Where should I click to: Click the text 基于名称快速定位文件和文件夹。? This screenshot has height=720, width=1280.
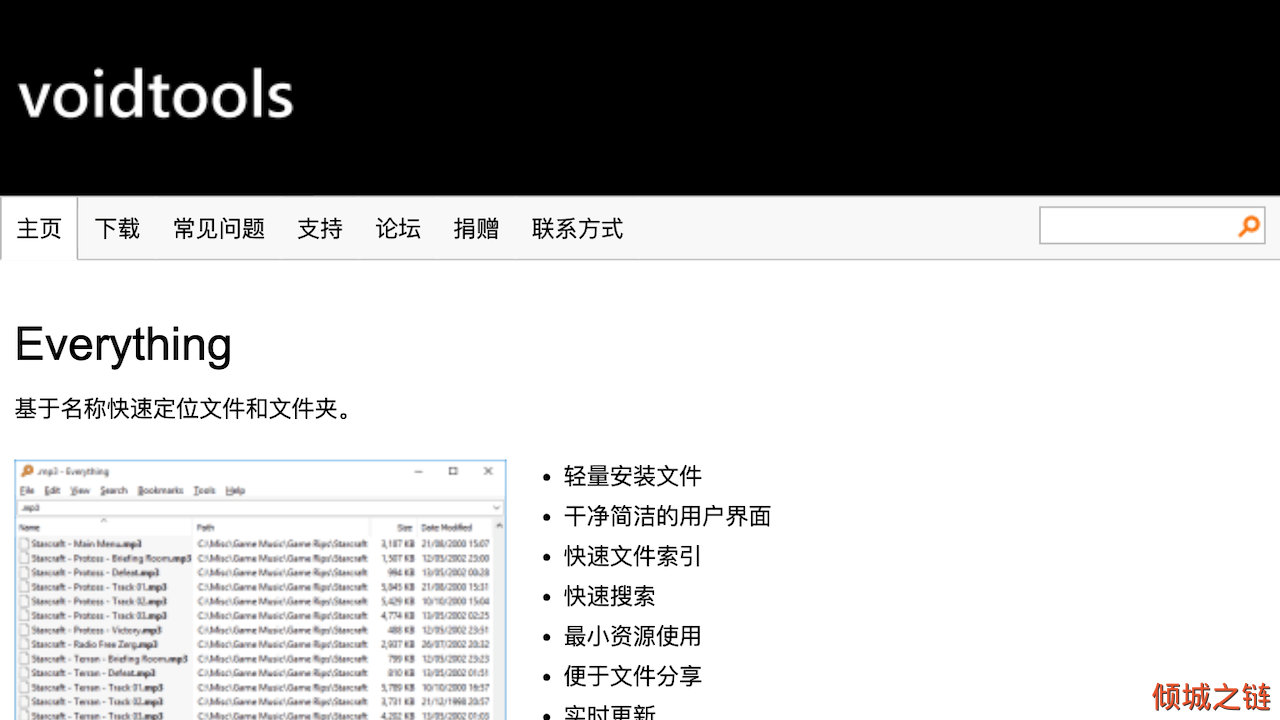pos(184,408)
